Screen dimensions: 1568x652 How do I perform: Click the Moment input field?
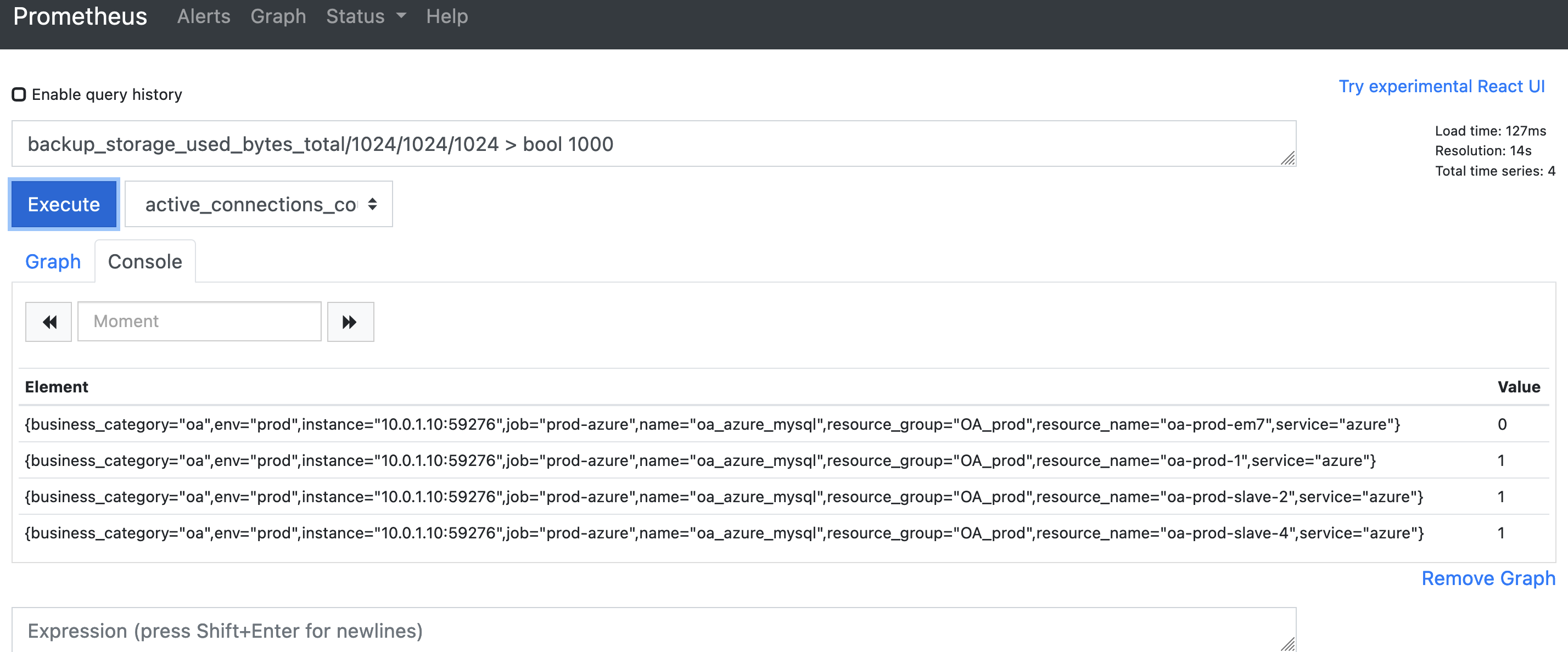point(198,321)
